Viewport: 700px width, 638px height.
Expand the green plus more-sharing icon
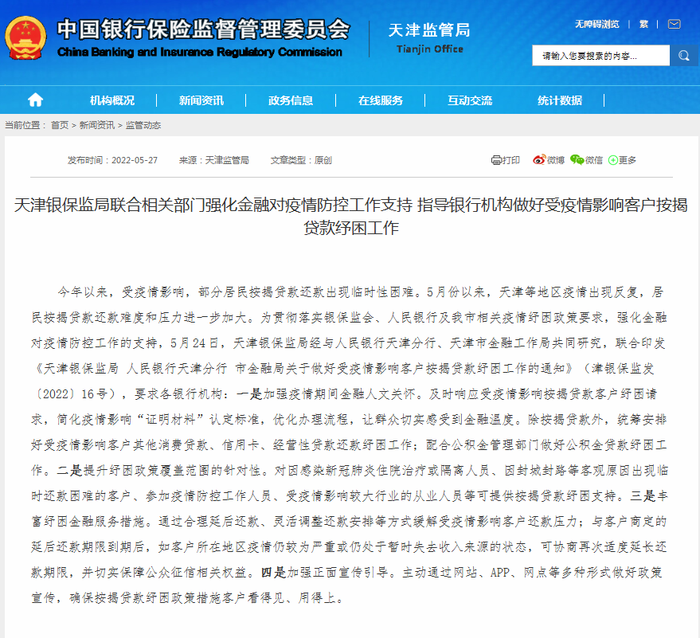pos(613,160)
